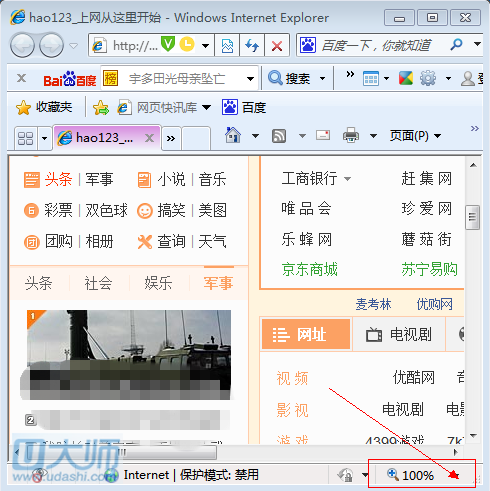This screenshot has height=491, width=490.
Task: Click the compatibility view broken-page icon
Action: pyautogui.click(x=227, y=45)
